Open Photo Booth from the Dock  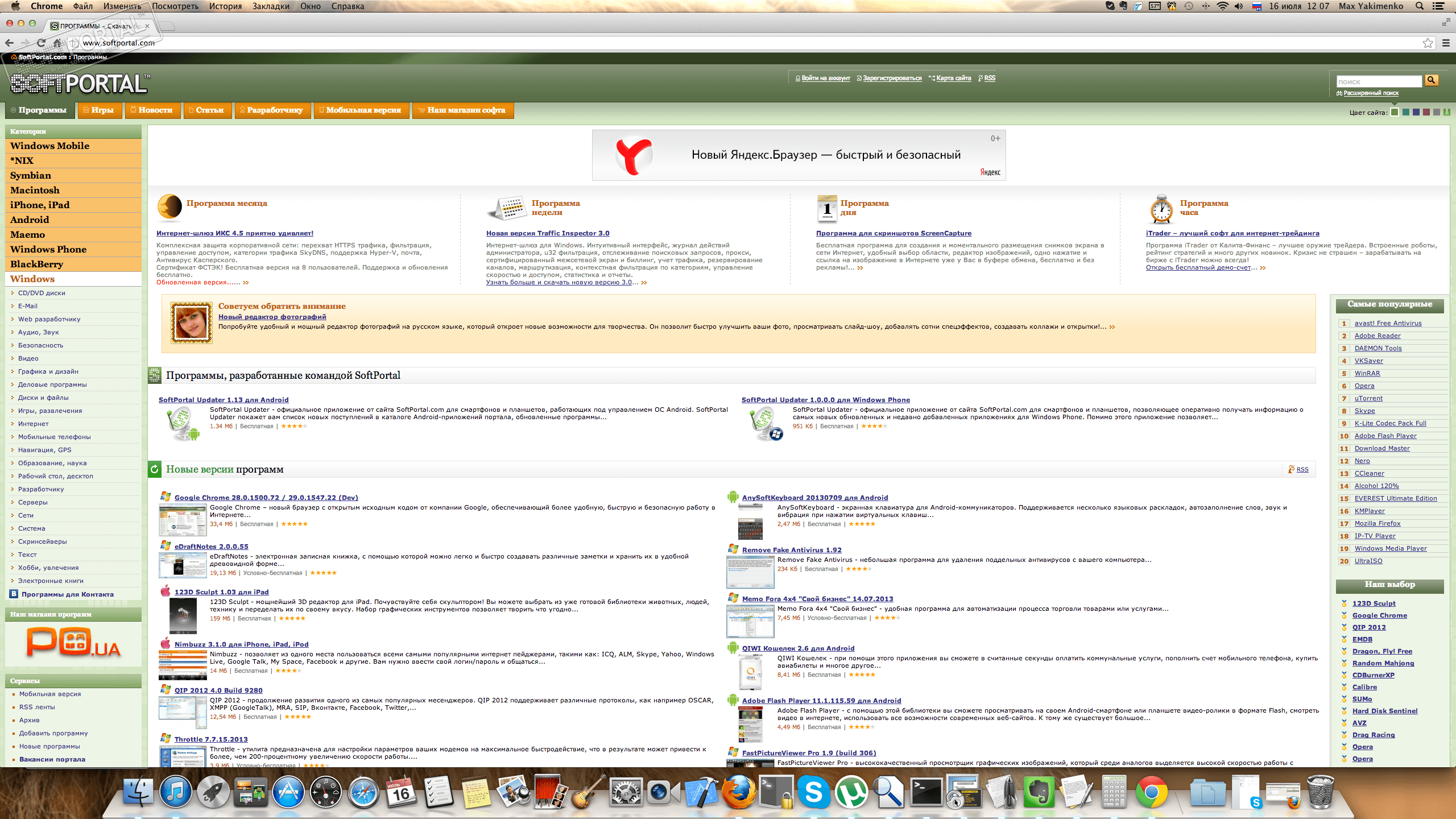[551, 792]
